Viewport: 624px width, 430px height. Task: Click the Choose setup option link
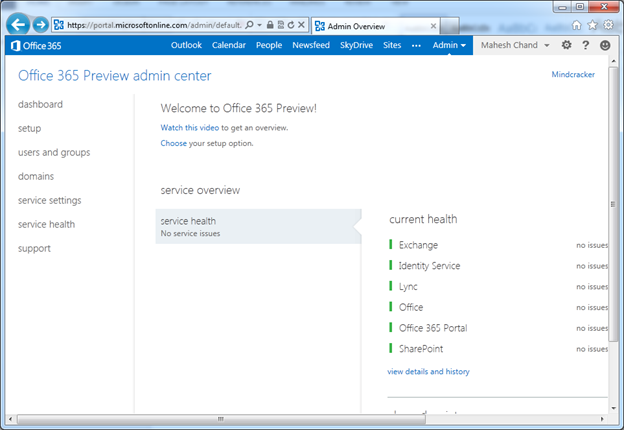[174, 143]
